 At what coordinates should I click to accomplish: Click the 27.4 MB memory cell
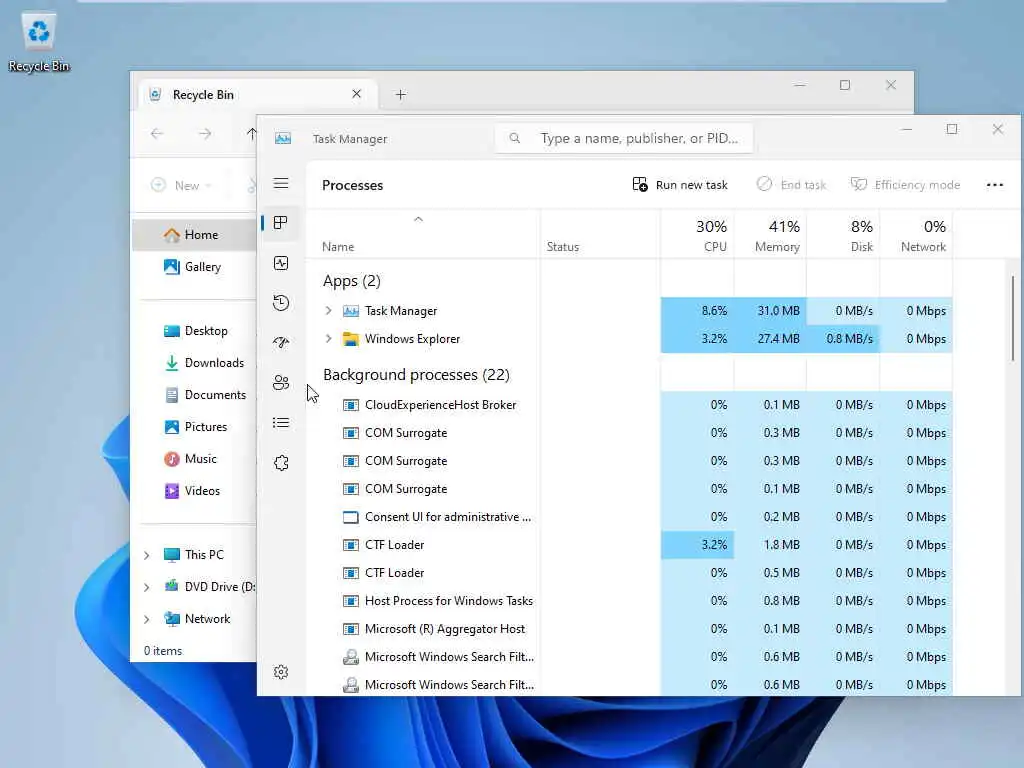coord(771,339)
